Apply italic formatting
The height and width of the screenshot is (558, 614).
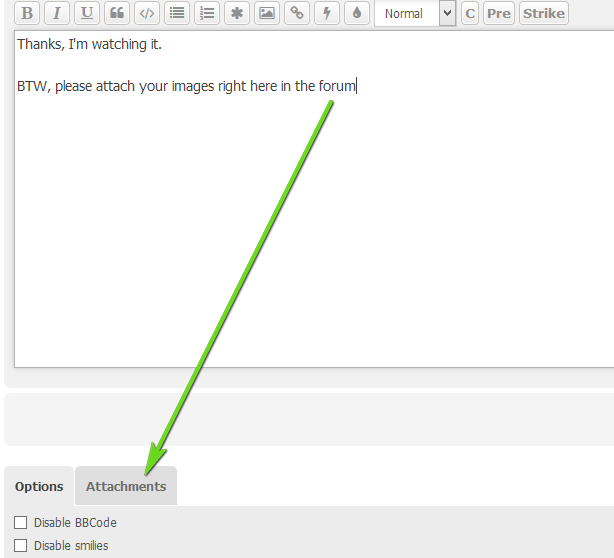pyautogui.click(x=57, y=13)
